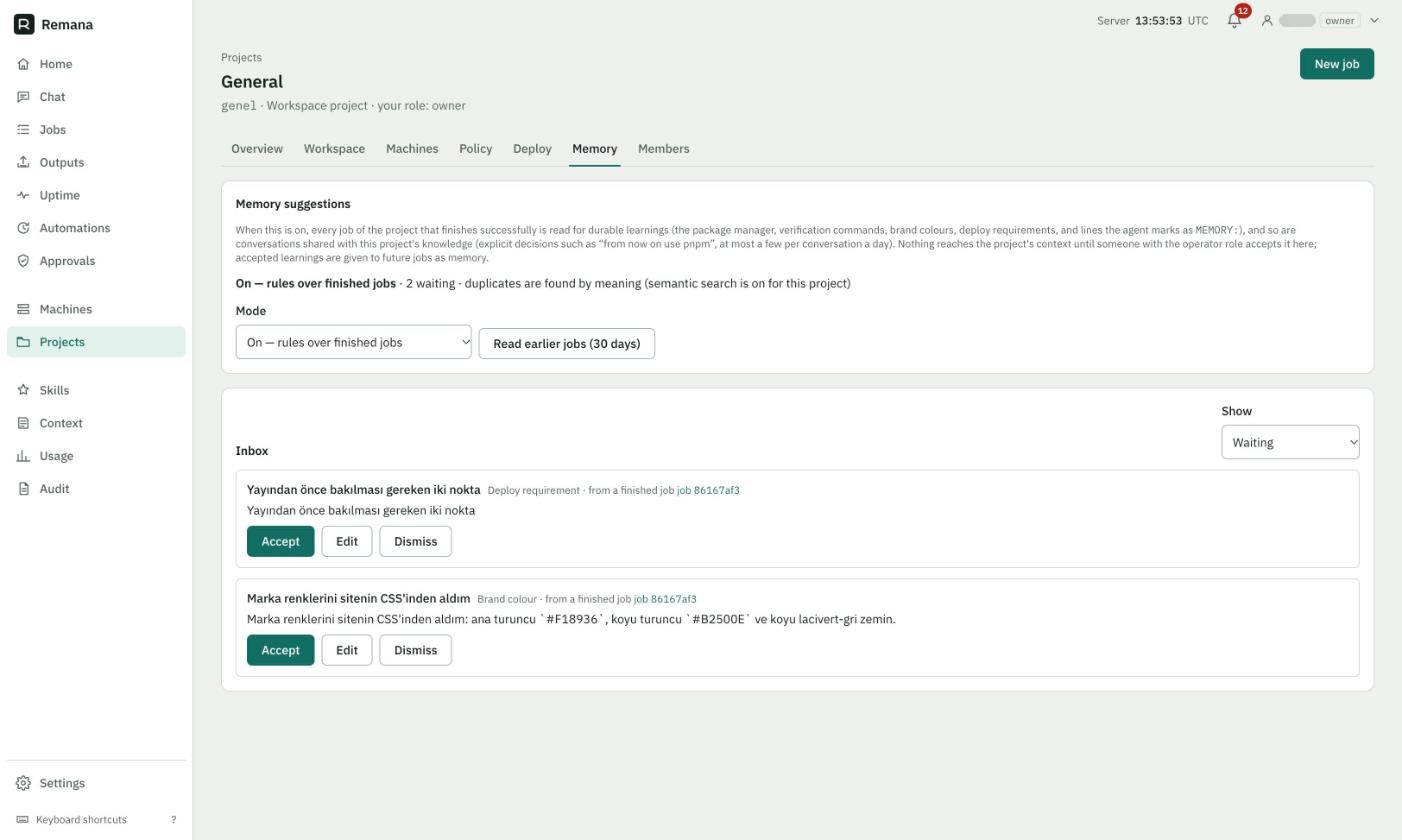
Task: Switch to the Members tab
Action: 663,148
